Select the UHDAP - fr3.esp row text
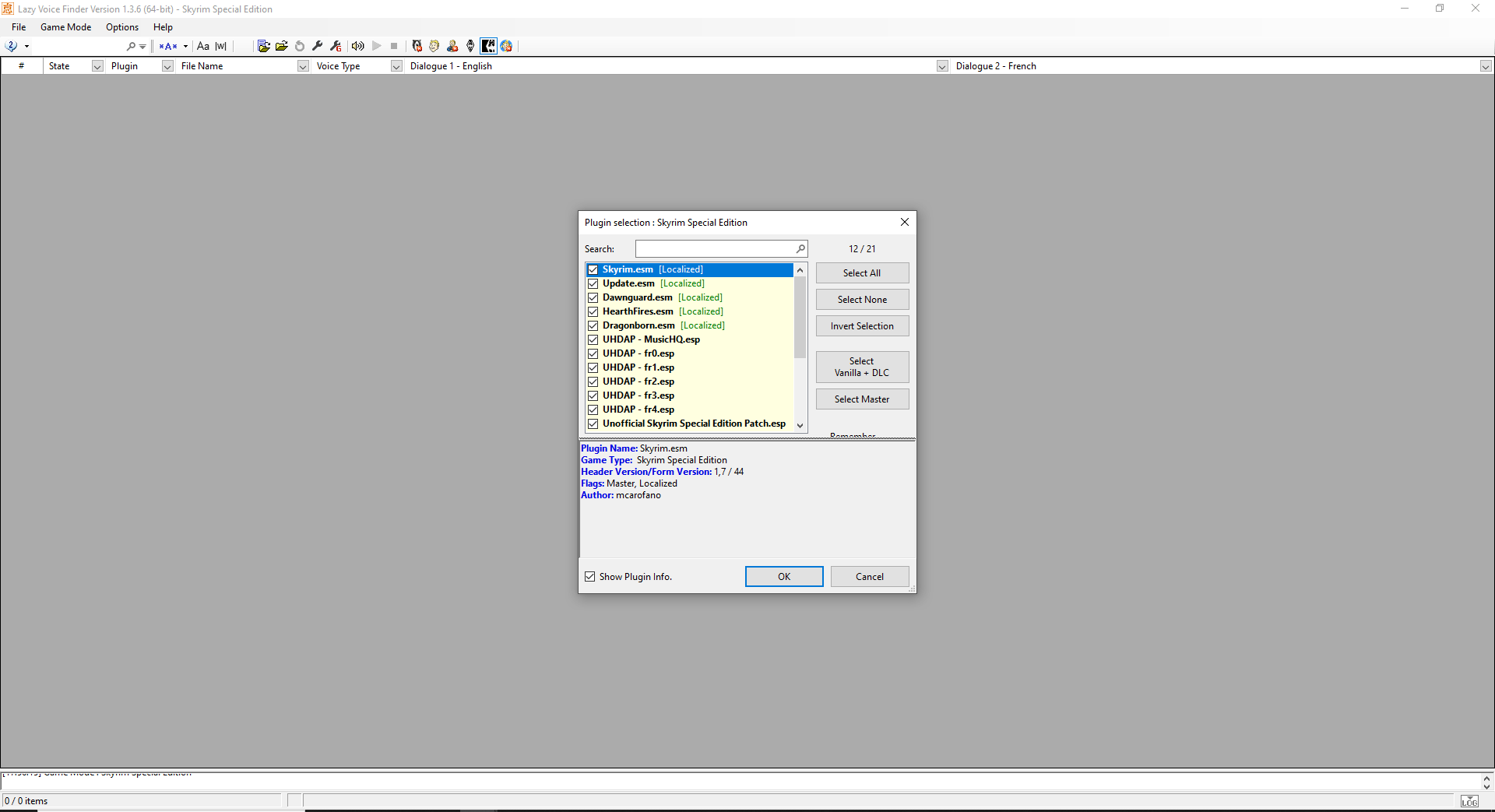 click(x=638, y=395)
